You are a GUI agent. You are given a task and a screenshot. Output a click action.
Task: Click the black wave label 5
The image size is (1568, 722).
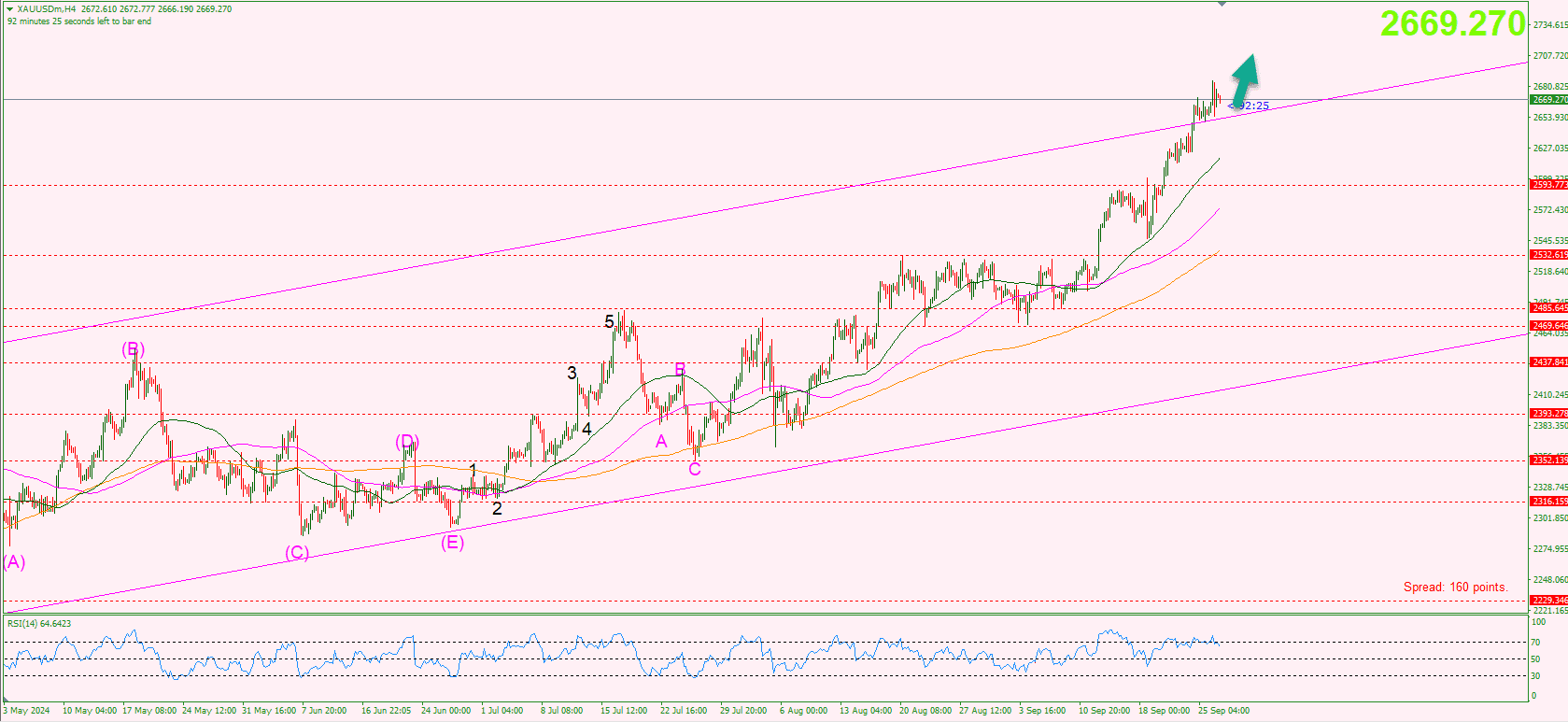point(610,322)
